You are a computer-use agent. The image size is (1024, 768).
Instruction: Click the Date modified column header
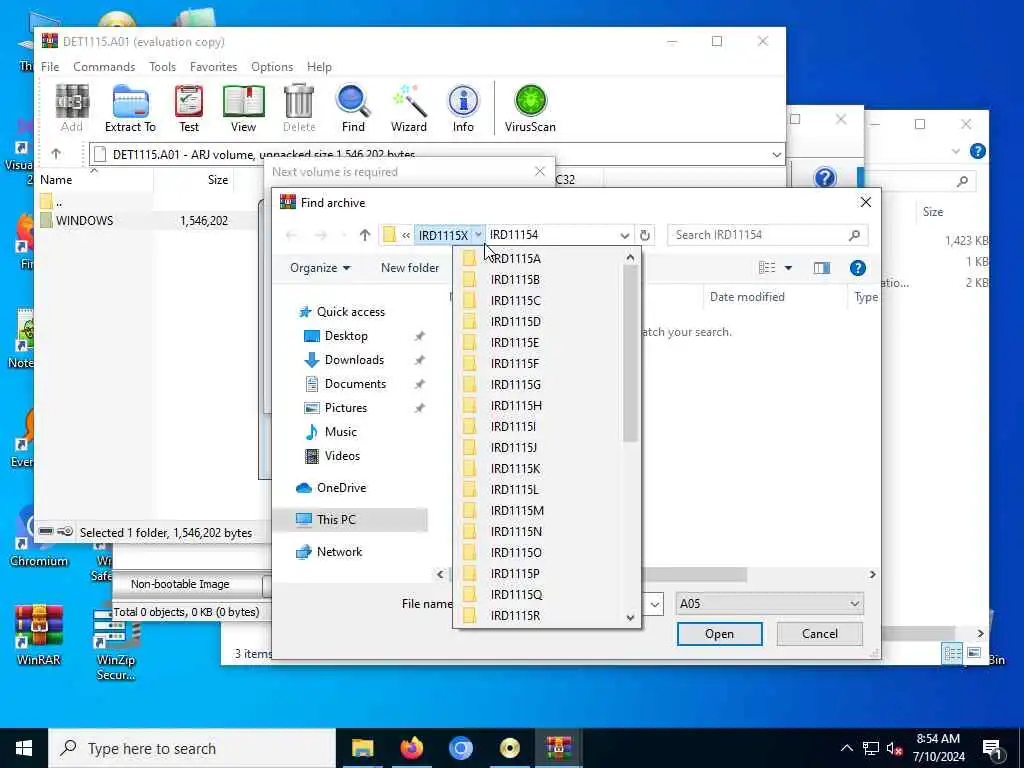747,296
